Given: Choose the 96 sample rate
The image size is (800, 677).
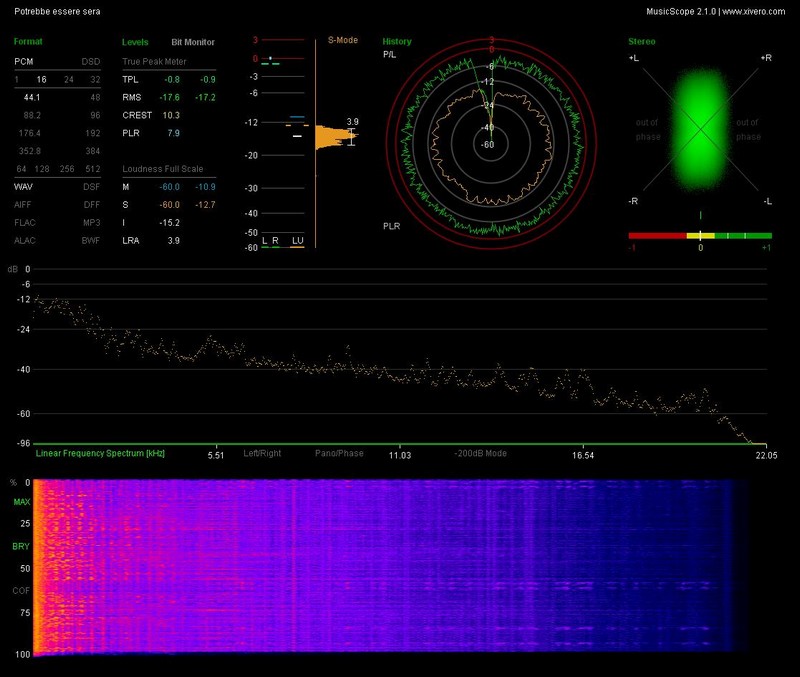Looking at the screenshot, I should [x=95, y=115].
